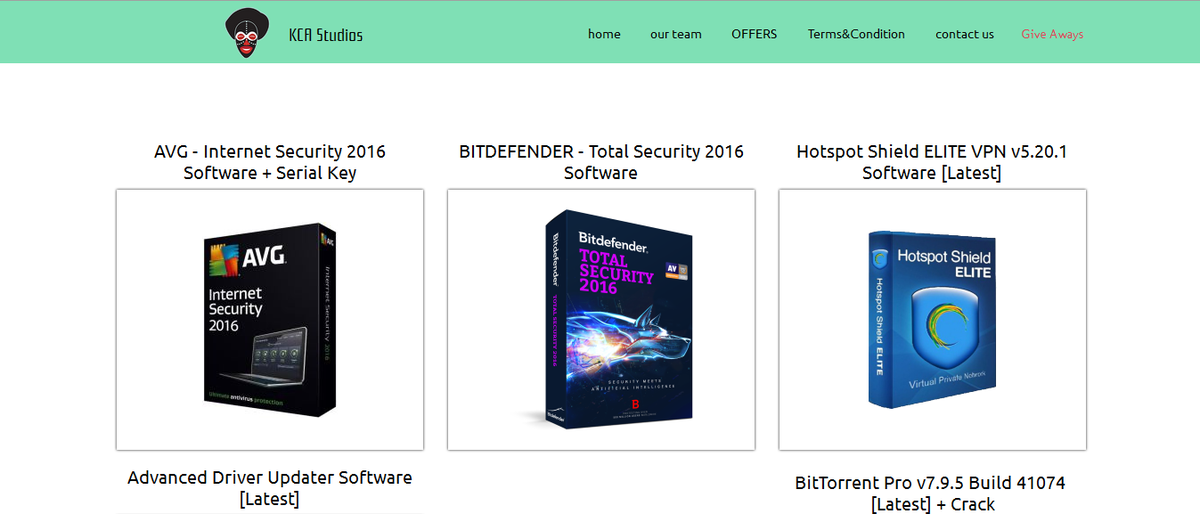Open the BITDEFENDER Total Security 2016 title

pos(601,162)
